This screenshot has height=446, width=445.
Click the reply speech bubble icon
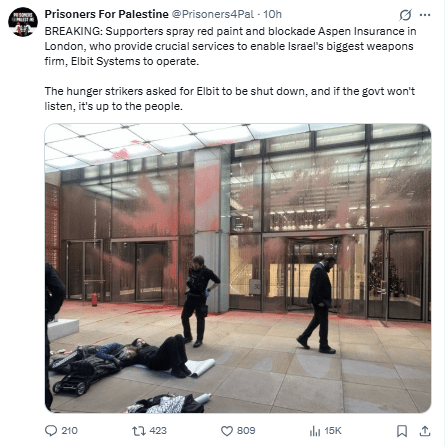click(51, 431)
